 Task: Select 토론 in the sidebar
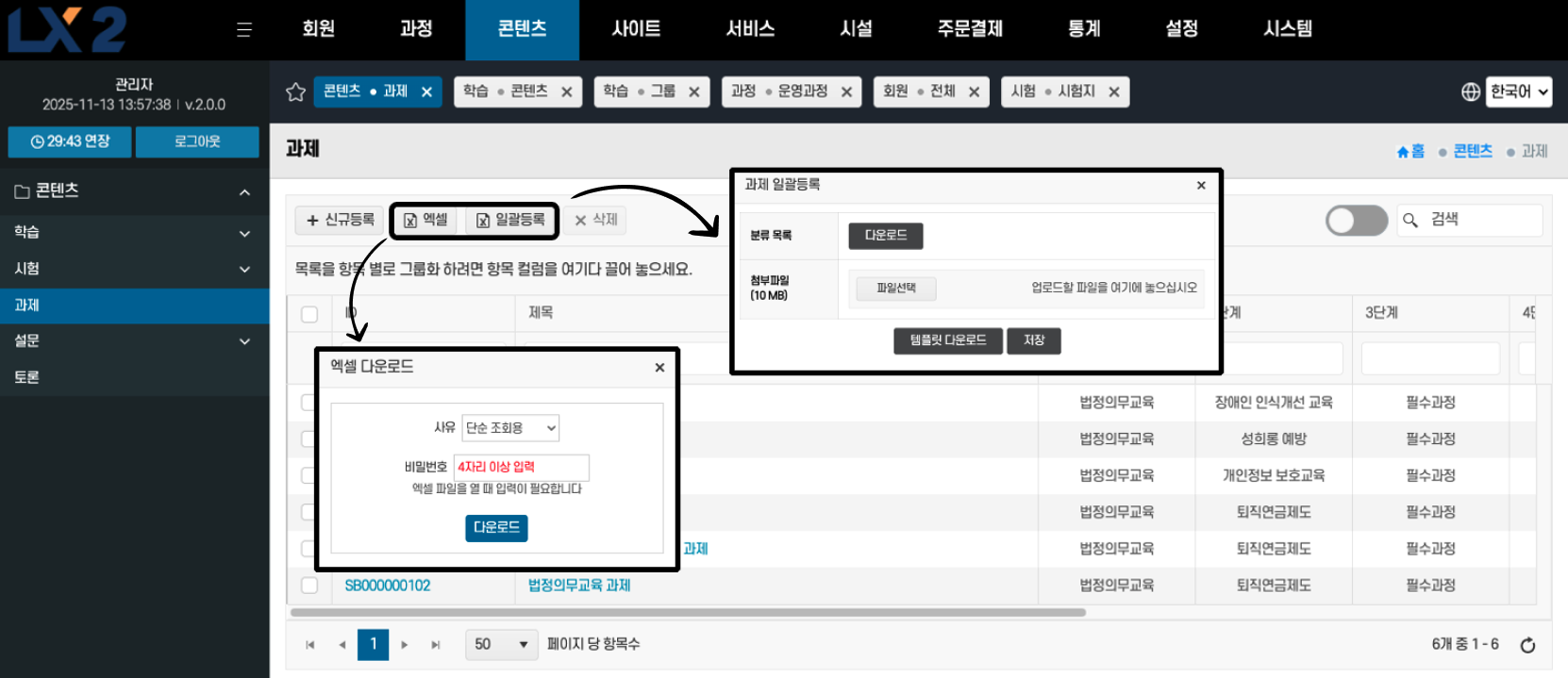(134, 377)
